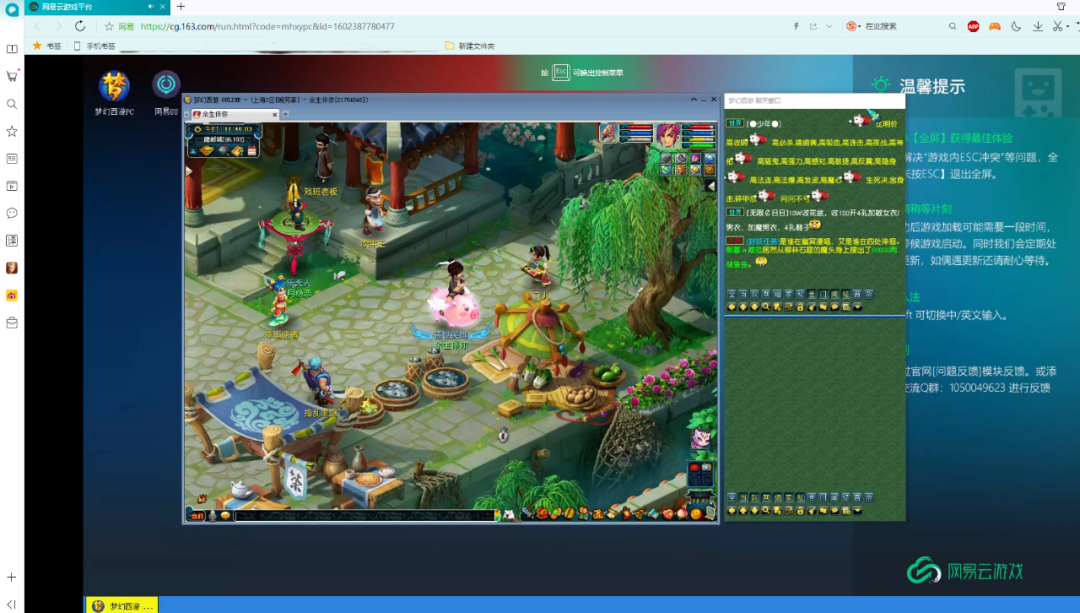Click the pig pet icon above minimap panel

click(701, 438)
